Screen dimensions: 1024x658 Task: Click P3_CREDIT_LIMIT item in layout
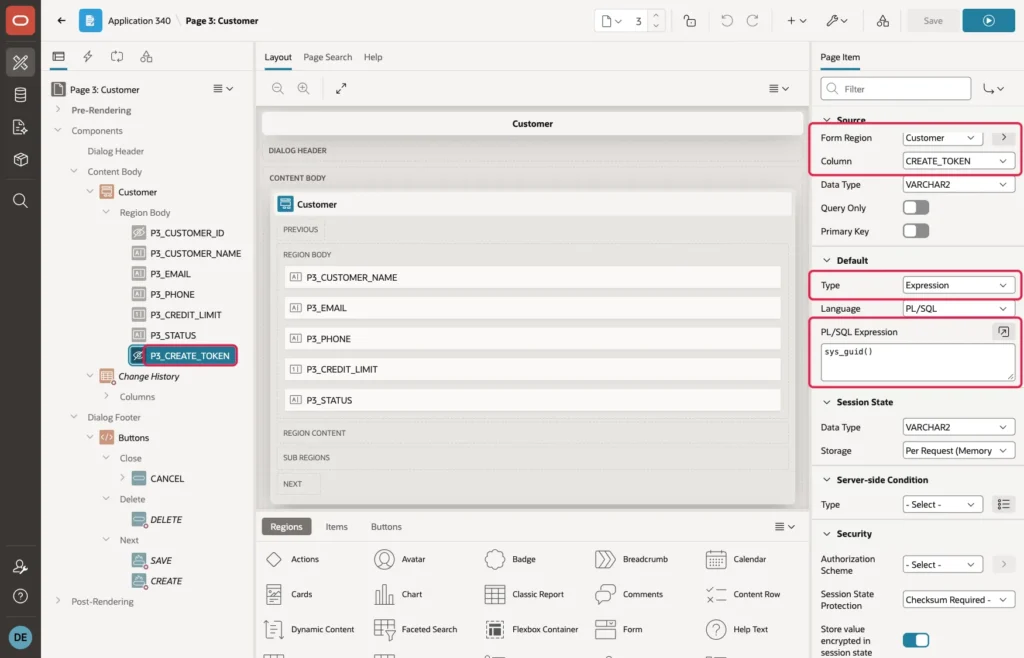[x=532, y=369]
